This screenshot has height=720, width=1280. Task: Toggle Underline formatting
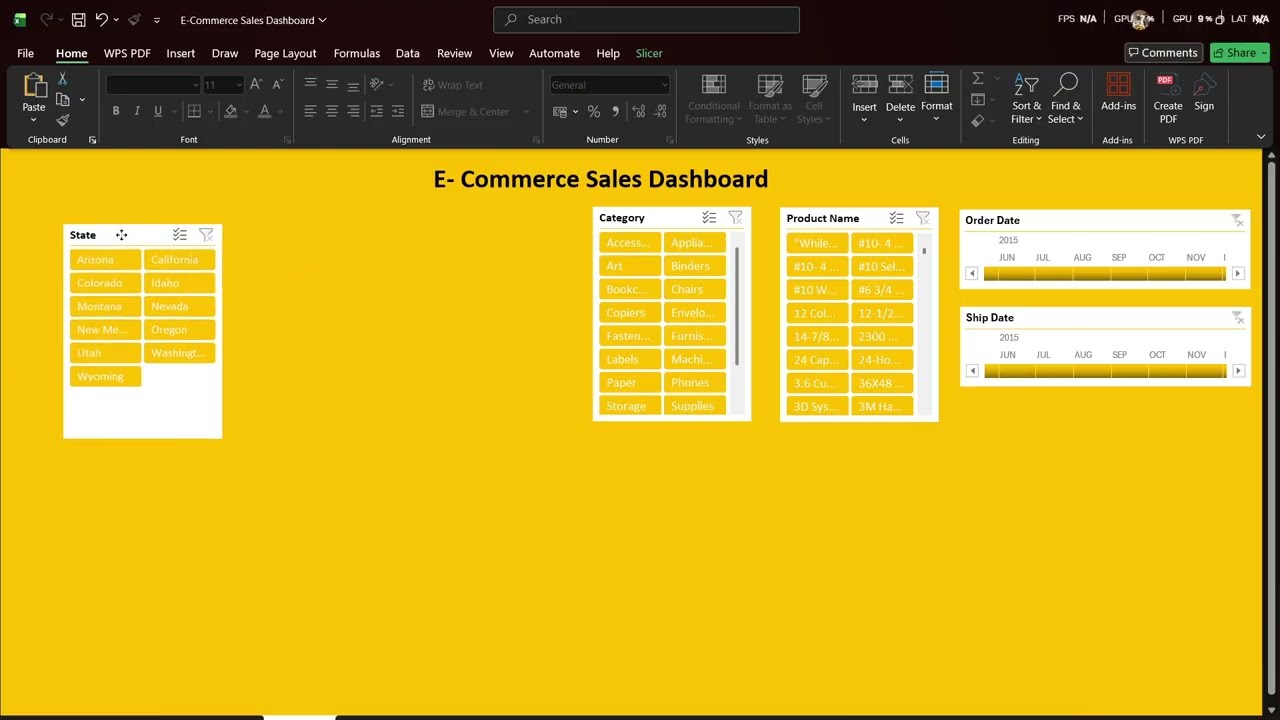click(160, 111)
